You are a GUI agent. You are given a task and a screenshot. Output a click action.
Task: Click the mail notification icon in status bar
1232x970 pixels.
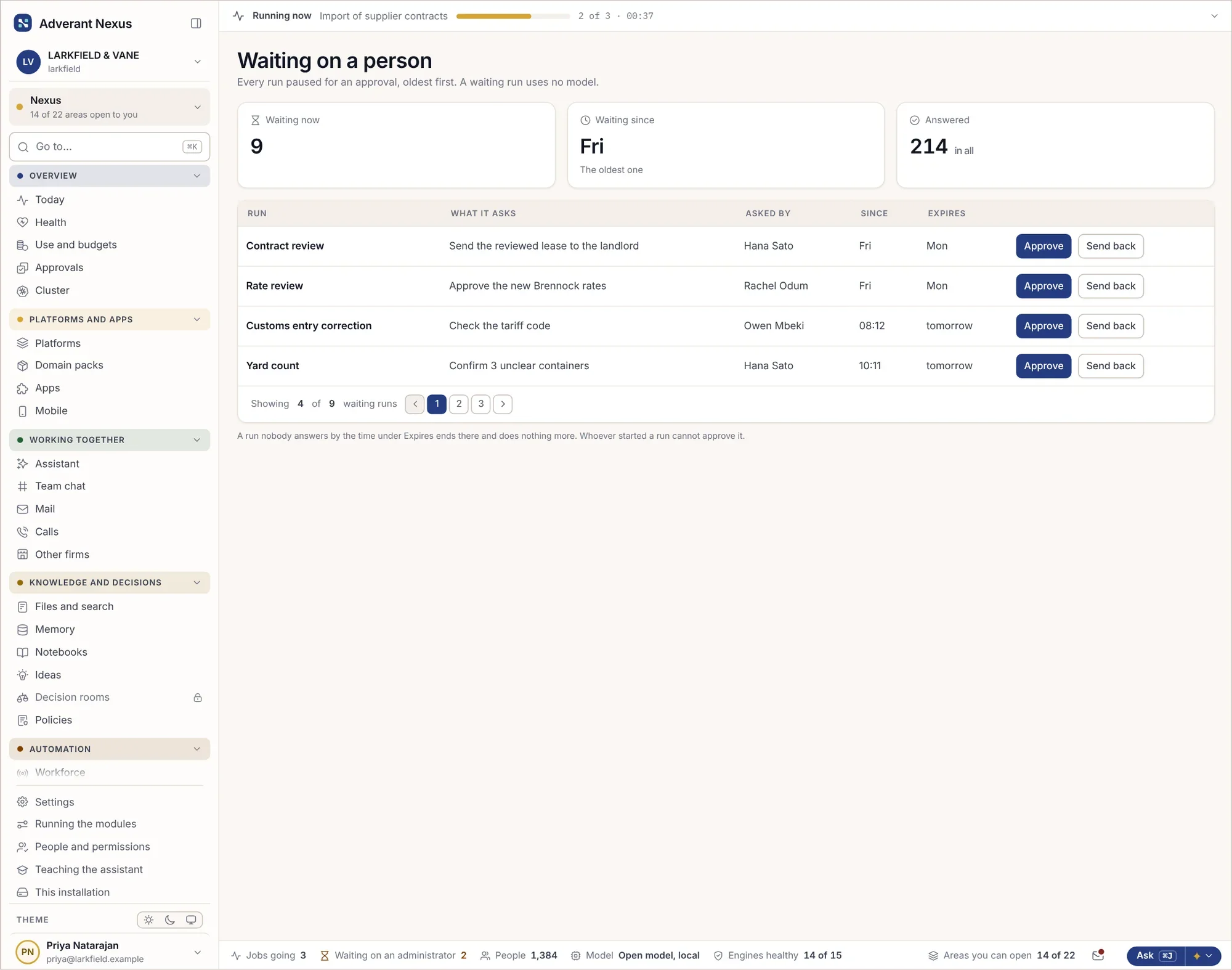tap(1098, 955)
